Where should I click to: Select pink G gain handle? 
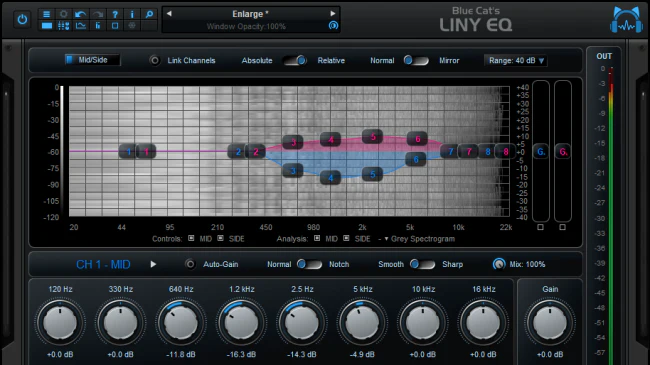tap(563, 152)
